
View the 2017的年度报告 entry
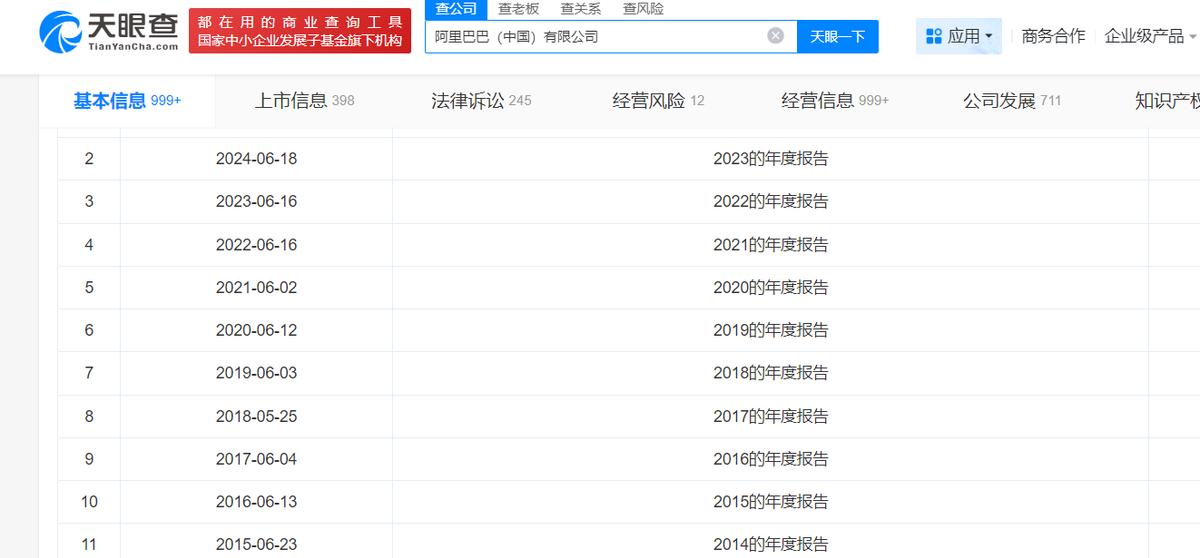(770, 416)
